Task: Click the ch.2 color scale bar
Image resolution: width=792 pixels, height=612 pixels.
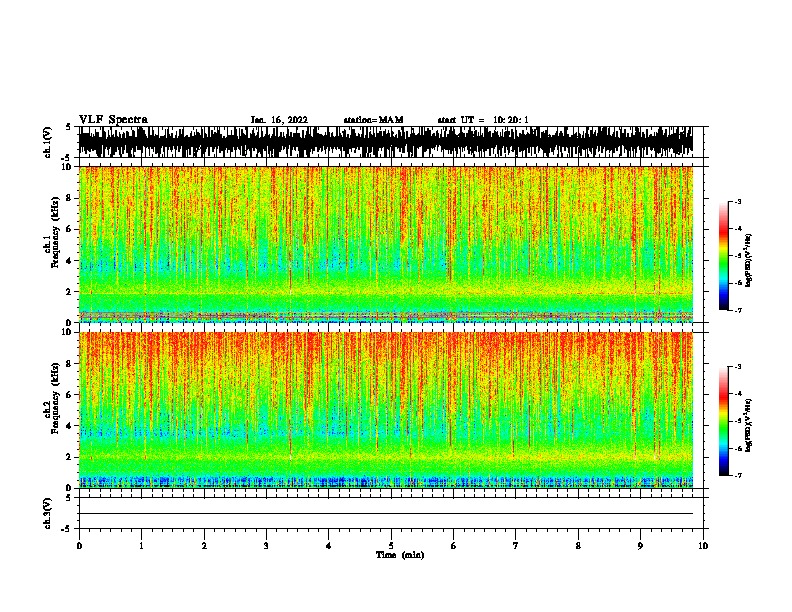Action: pyautogui.click(x=724, y=421)
